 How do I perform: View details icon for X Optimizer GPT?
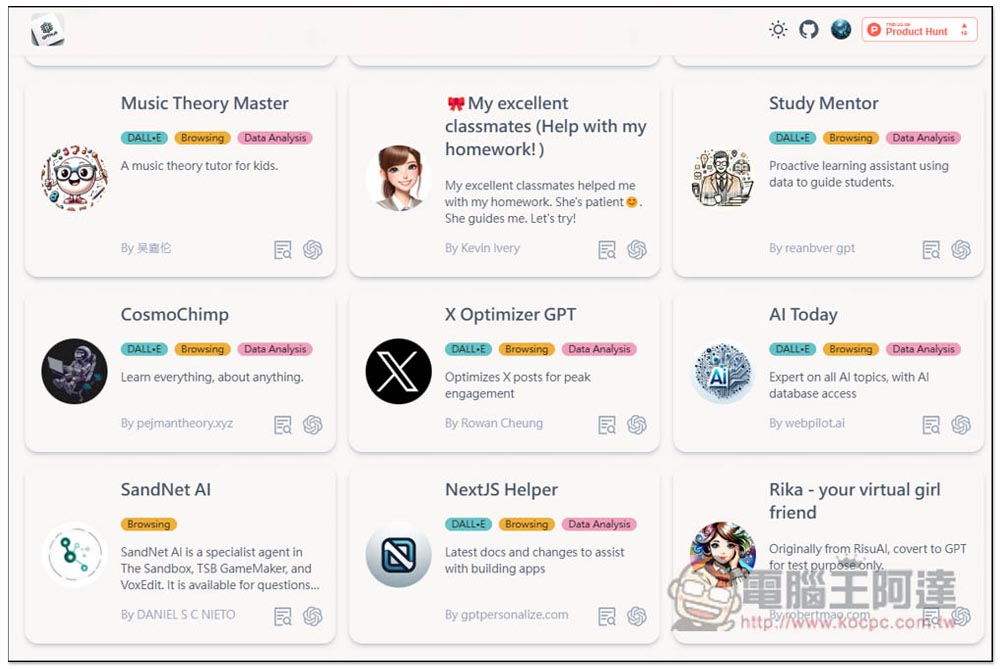pos(607,425)
